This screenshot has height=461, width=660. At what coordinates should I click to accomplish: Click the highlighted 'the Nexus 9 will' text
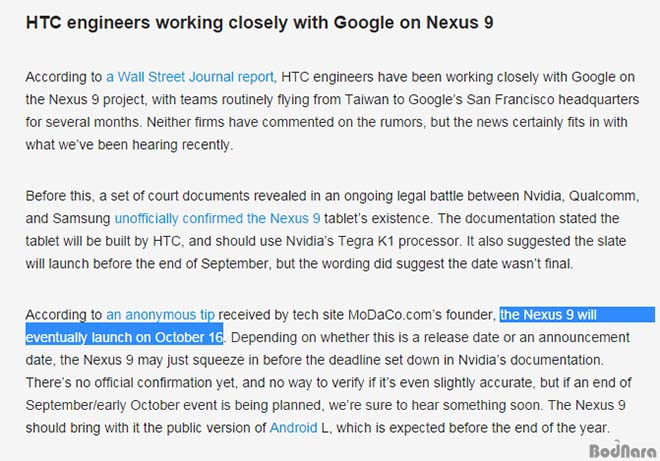tap(548, 315)
